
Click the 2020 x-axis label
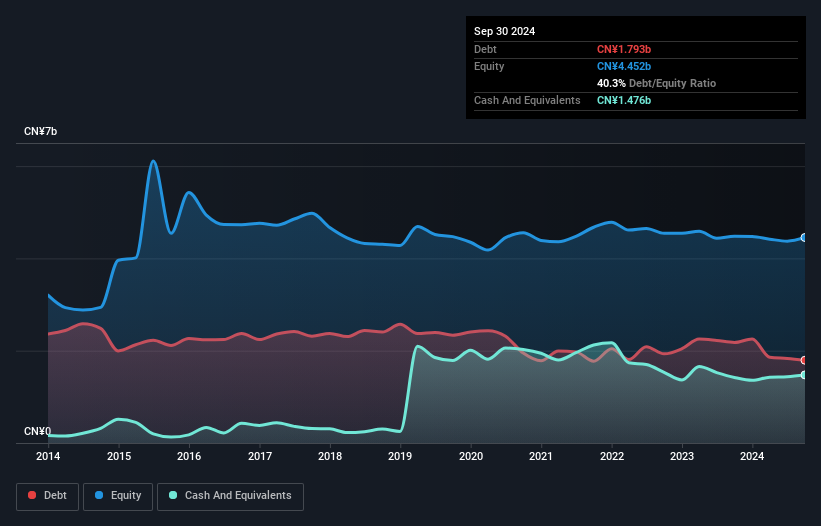pos(471,456)
